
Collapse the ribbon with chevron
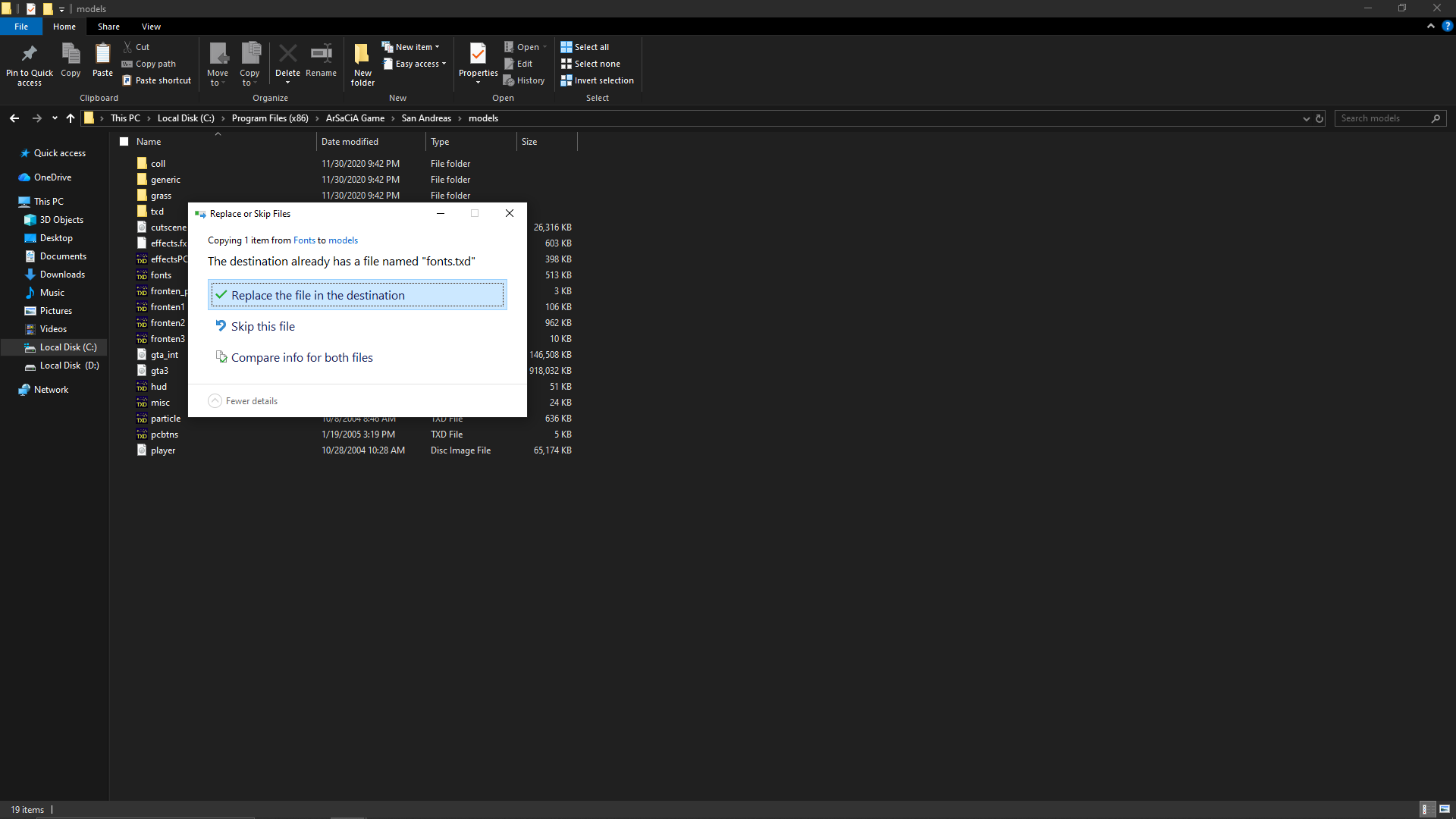(1431, 26)
